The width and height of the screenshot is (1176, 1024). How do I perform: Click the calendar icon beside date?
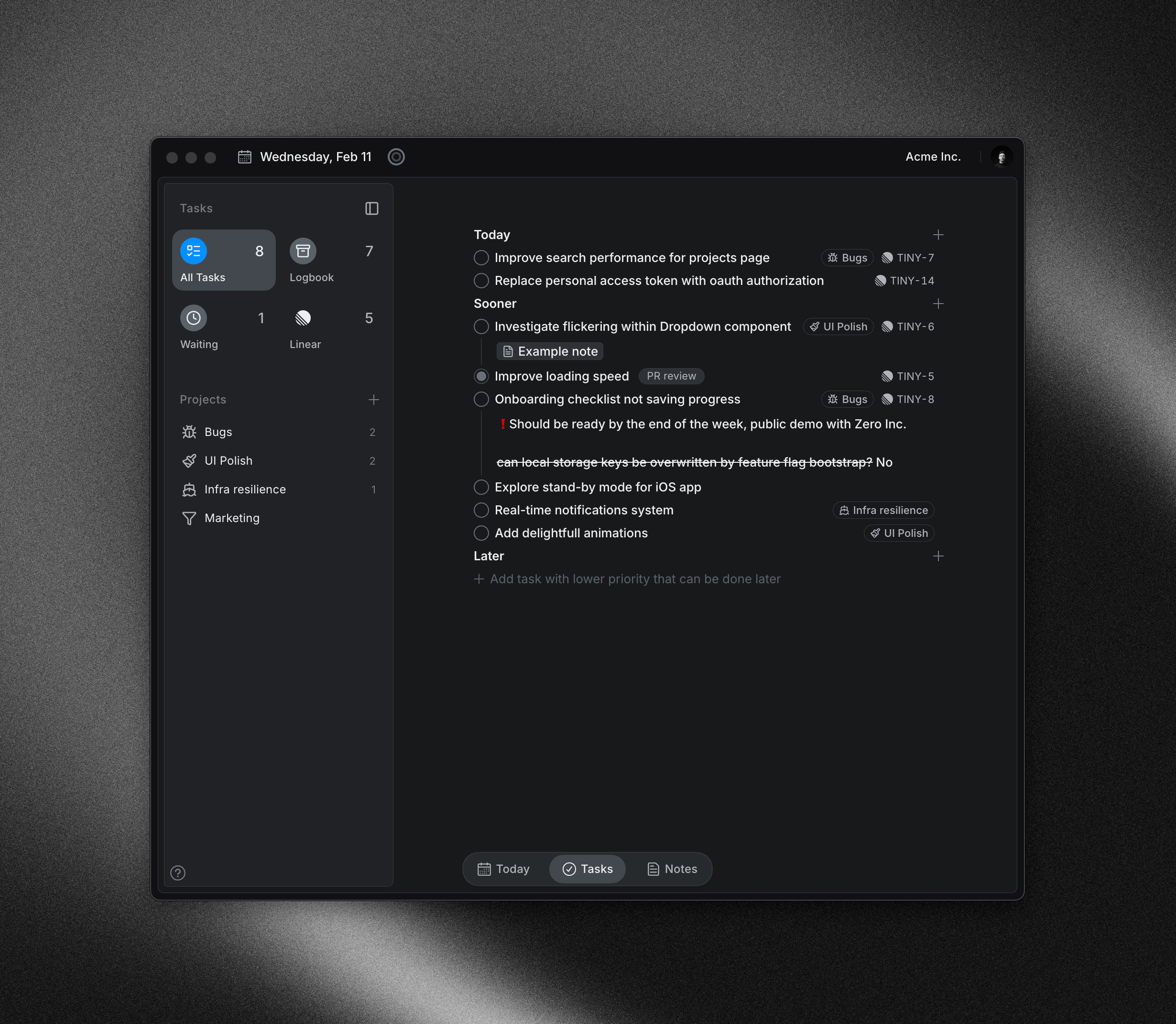click(x=245, y=157)
